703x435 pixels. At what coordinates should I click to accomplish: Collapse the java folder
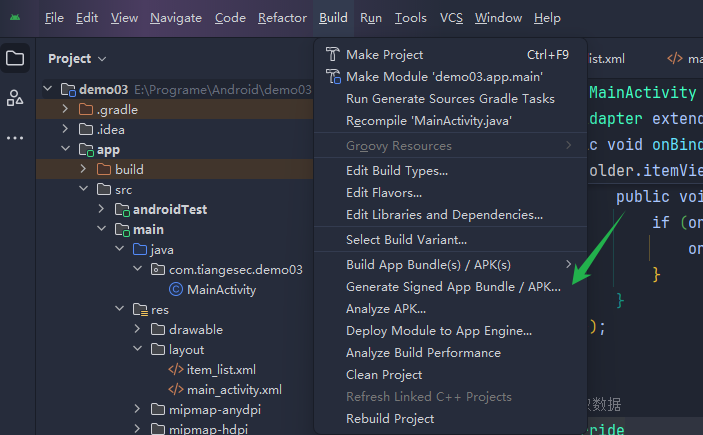[x=119, y=249]
